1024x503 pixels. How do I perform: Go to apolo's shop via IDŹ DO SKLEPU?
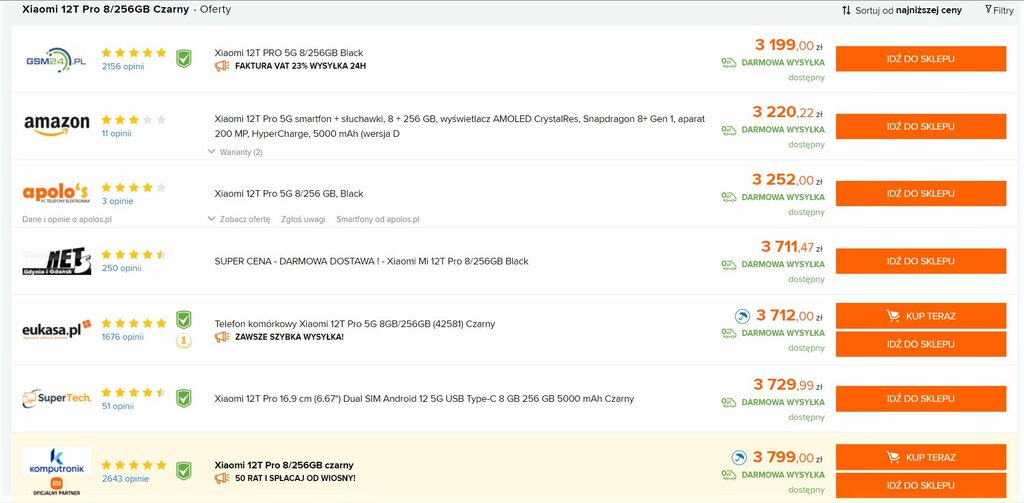pyautogui.click(x=921, y=193)
